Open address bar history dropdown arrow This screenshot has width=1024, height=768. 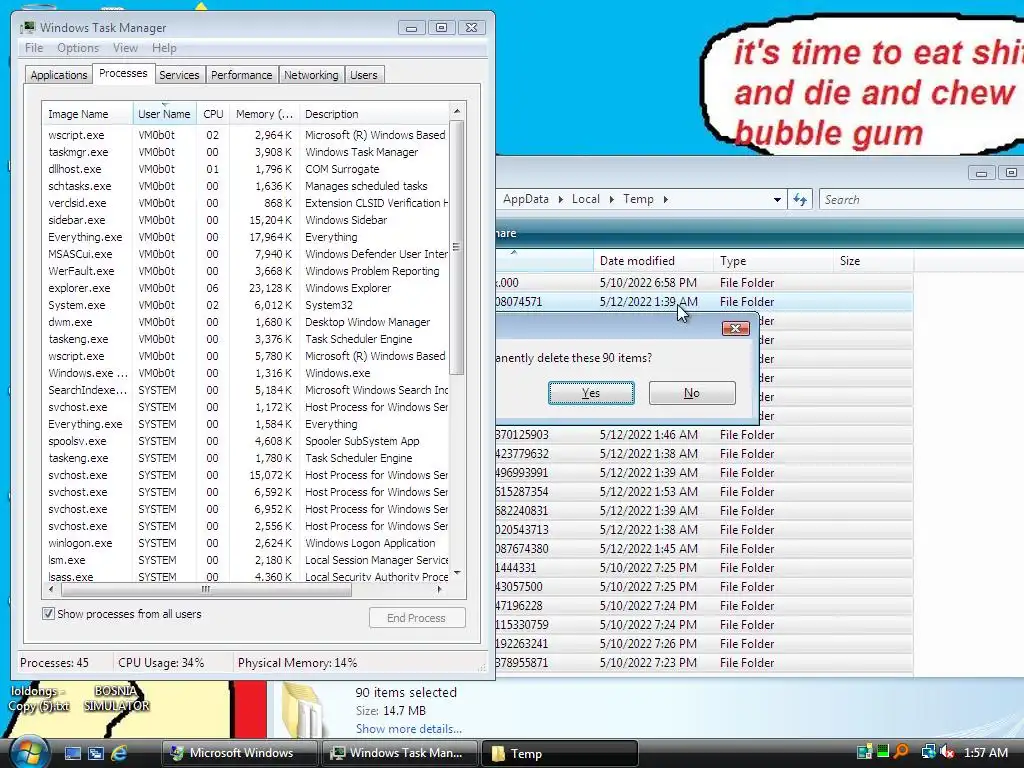click(777, 200)
